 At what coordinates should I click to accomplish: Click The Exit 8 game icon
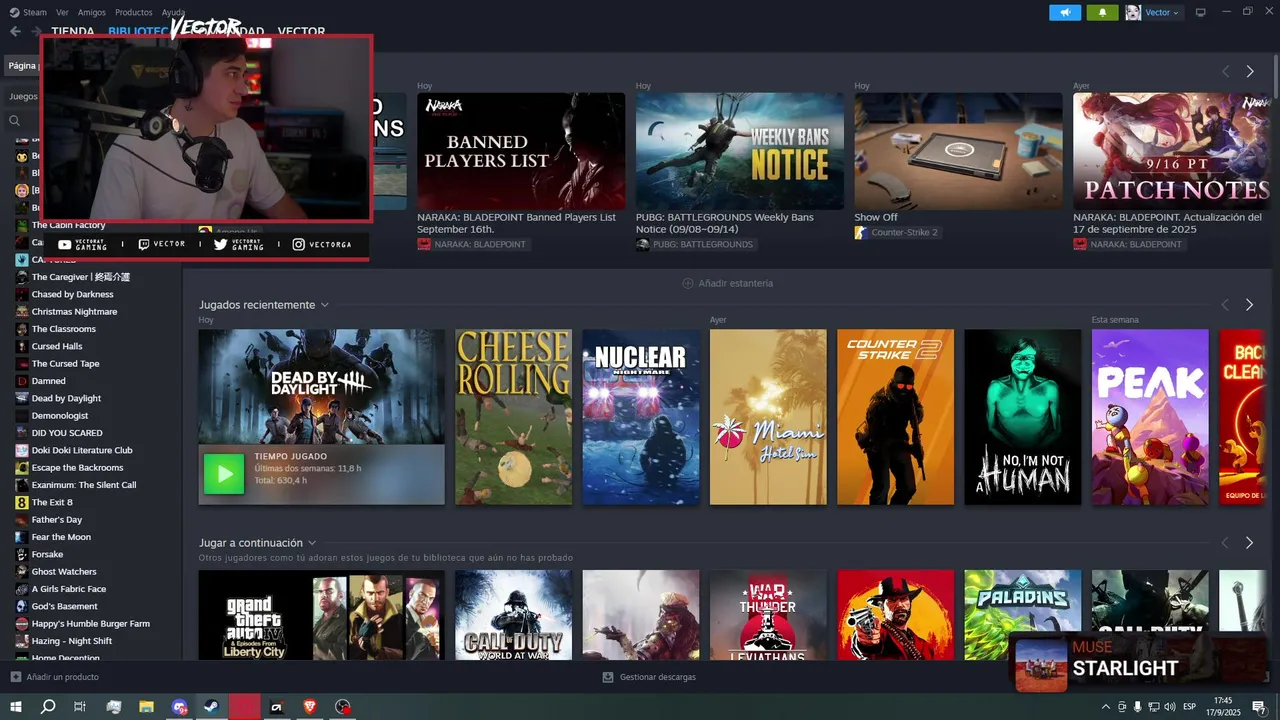click(x=21, y=502)
